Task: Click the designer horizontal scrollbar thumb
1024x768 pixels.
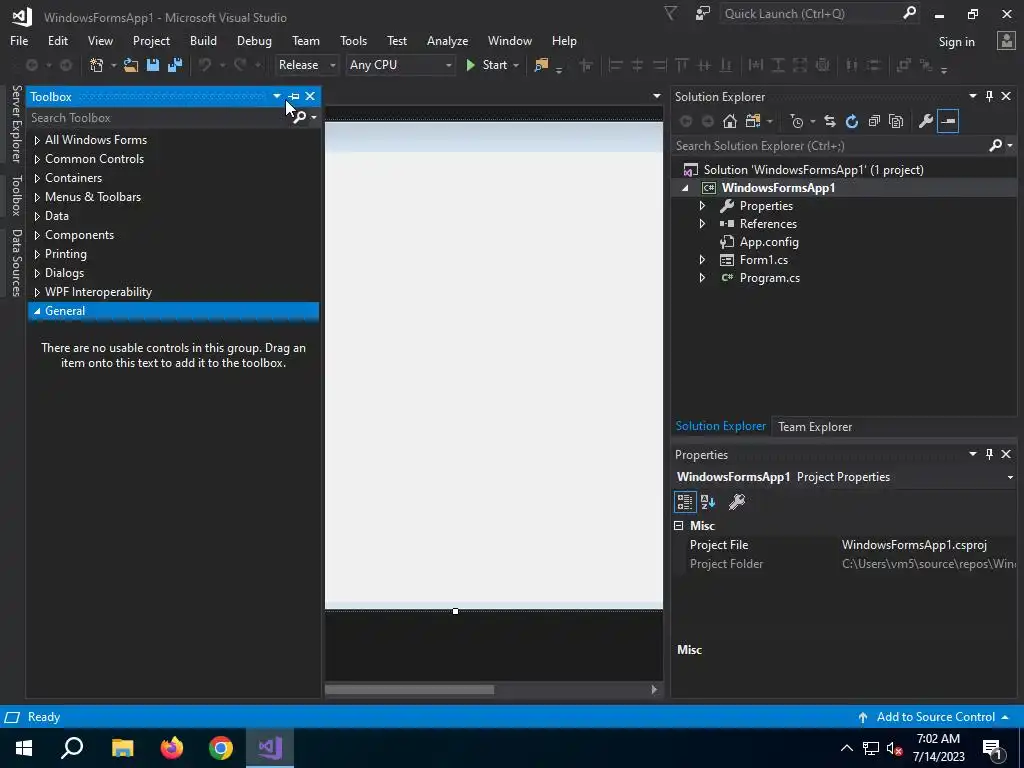Action: pyautogui.click(x=409, y=690)
